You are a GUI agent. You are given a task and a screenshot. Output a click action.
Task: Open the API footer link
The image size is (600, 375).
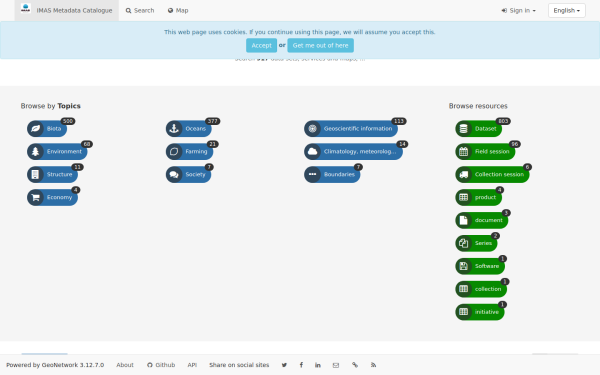click(192, 365)
